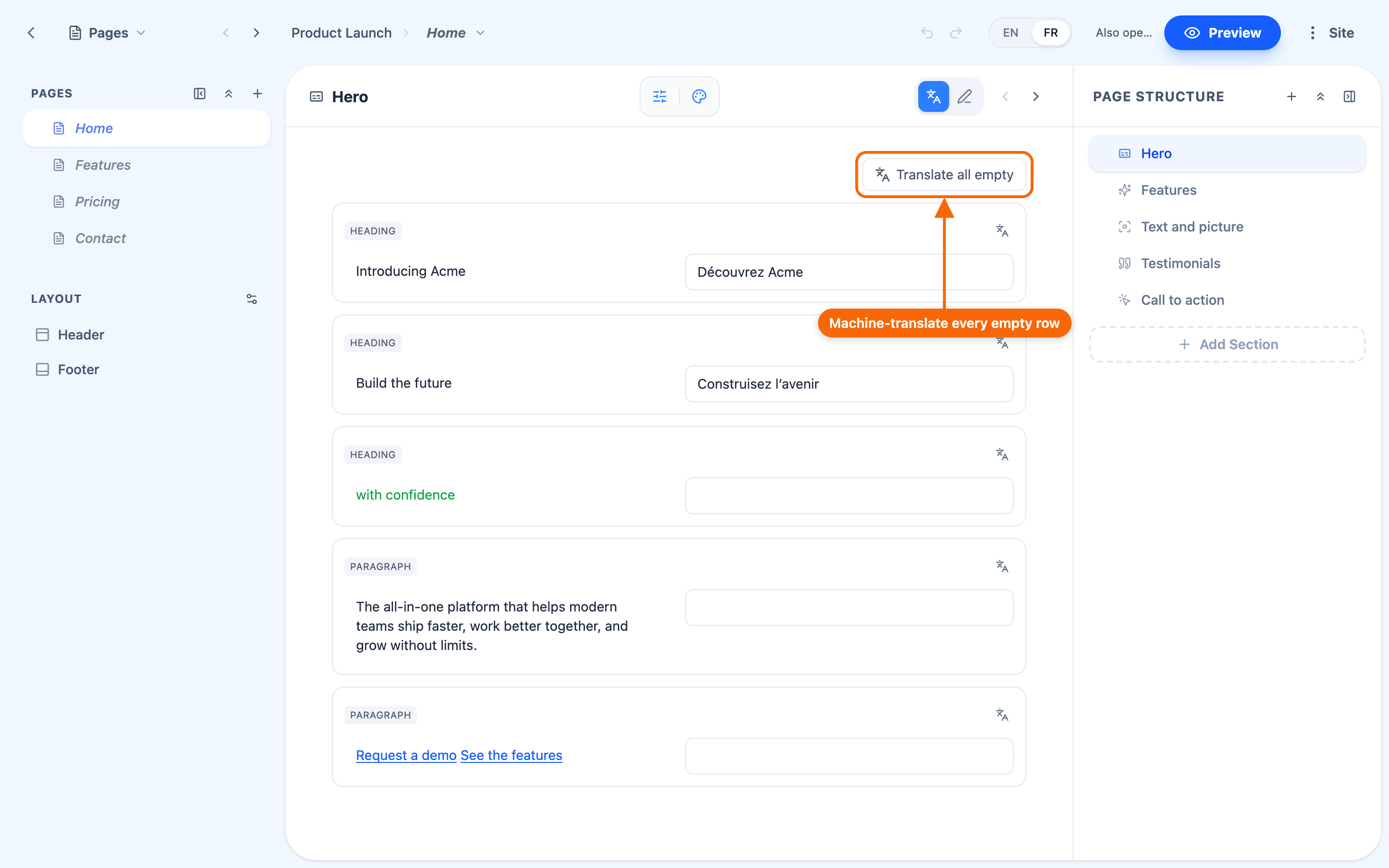The height and width of the screenshot is (868, 1389).
Task: Go to next section with the Hero header arrow
Action: pos(1036,96)
